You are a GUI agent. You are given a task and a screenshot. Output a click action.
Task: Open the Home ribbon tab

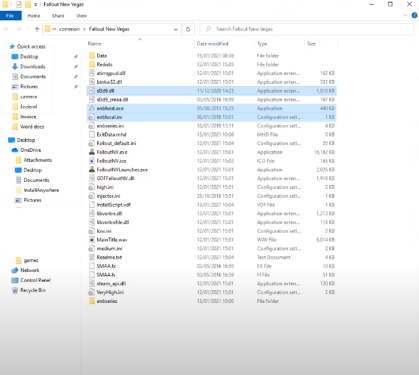(x=34, y=16)
